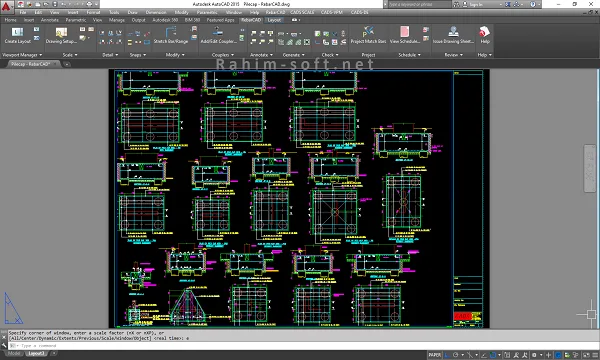Screen dimensions: 600x360
Task: Expand the Viewport Manager panel
Action: click(x=22, y=55)
